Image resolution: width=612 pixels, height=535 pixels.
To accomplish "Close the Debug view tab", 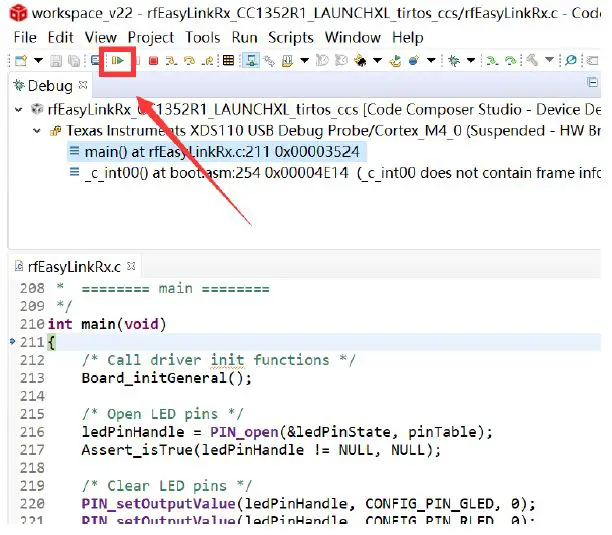I will [x=83, y=85].
